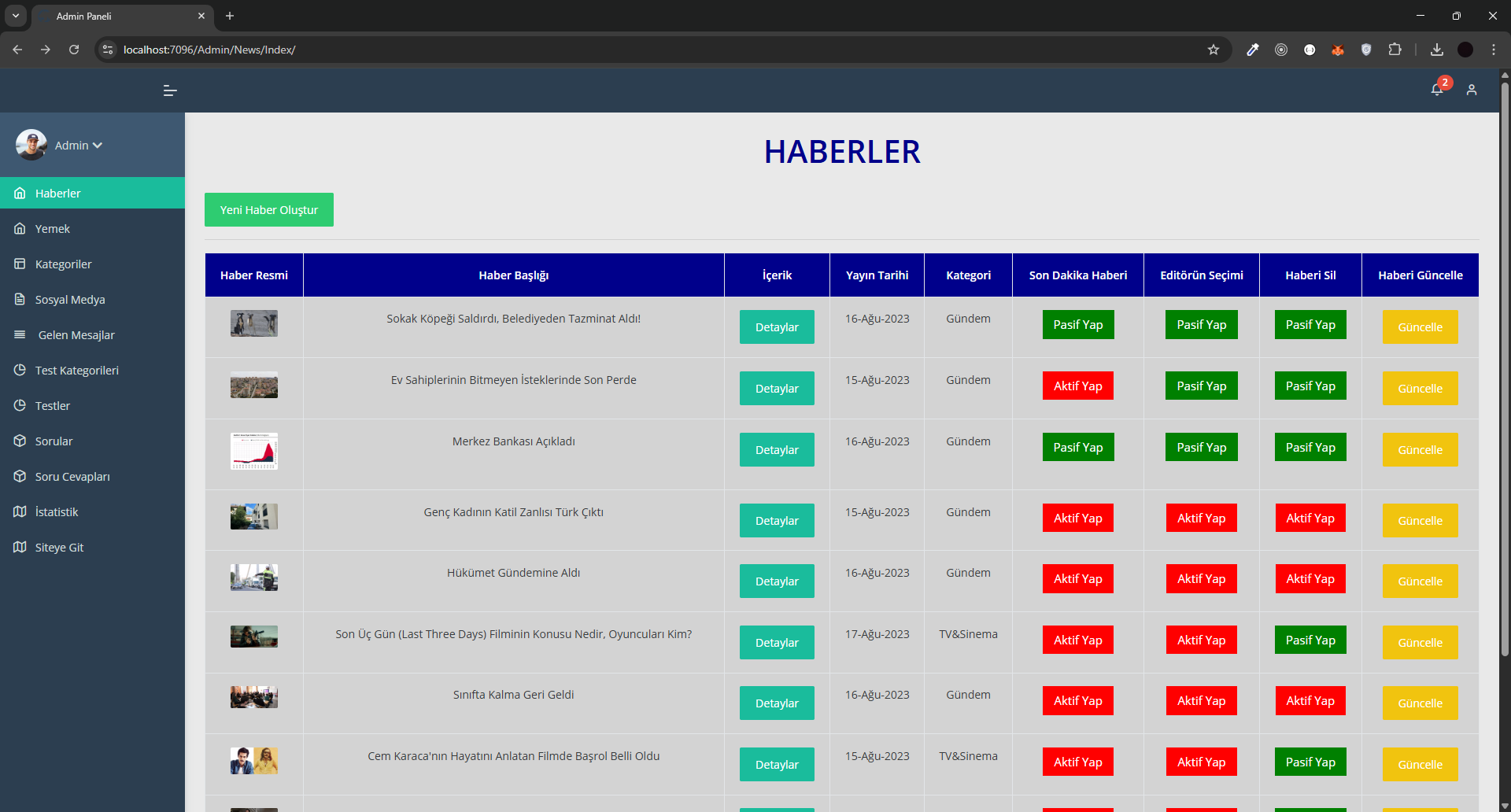Toggle the sidebar hamburger menu icon

pyautogui.click(x=170, y=90)
